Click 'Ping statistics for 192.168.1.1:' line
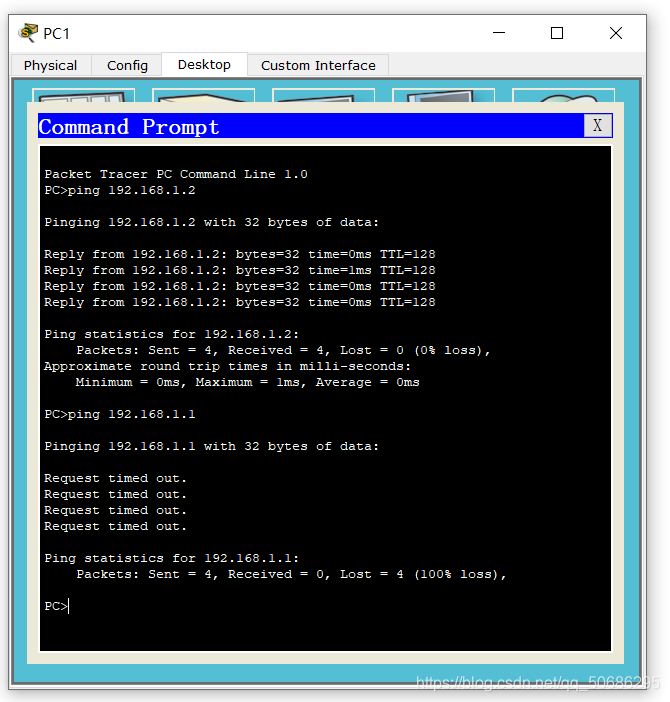This screenshot has height=702, width=670. click(171, 558)
